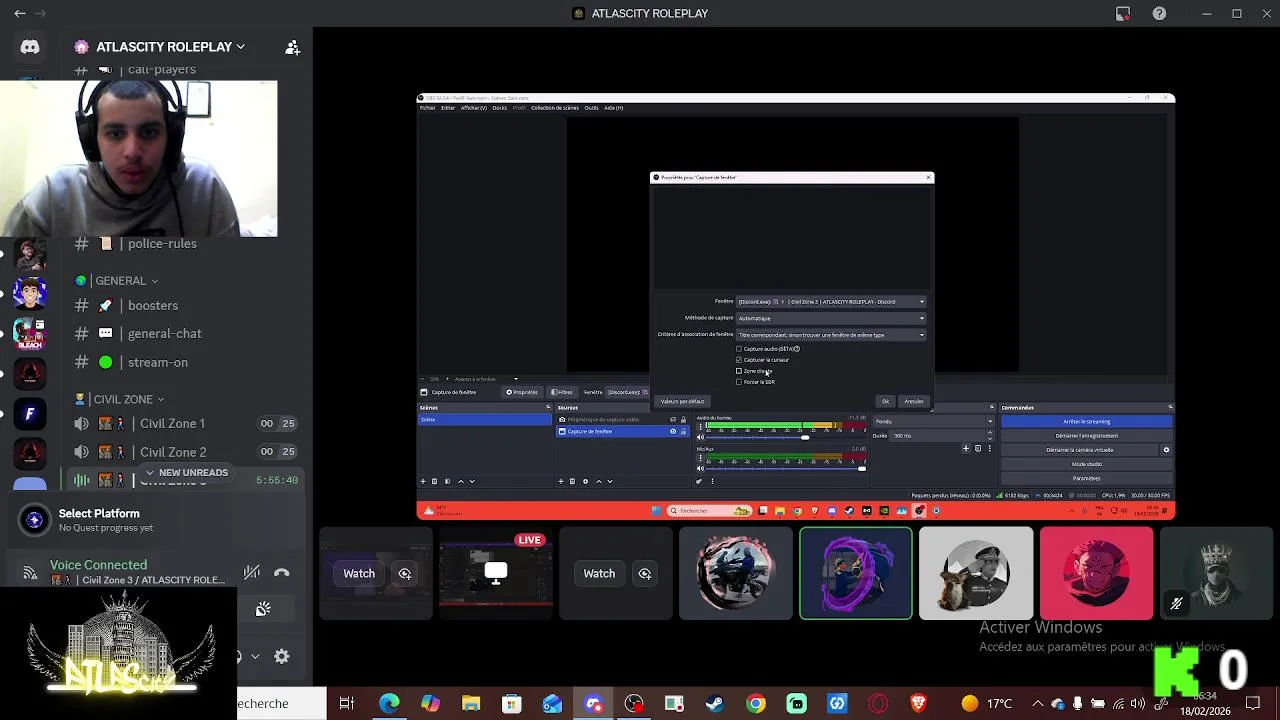This screenshot has height=720, width=1280.
Task: Lock the Périphérique de capture vidéo source
Action: 683,420
